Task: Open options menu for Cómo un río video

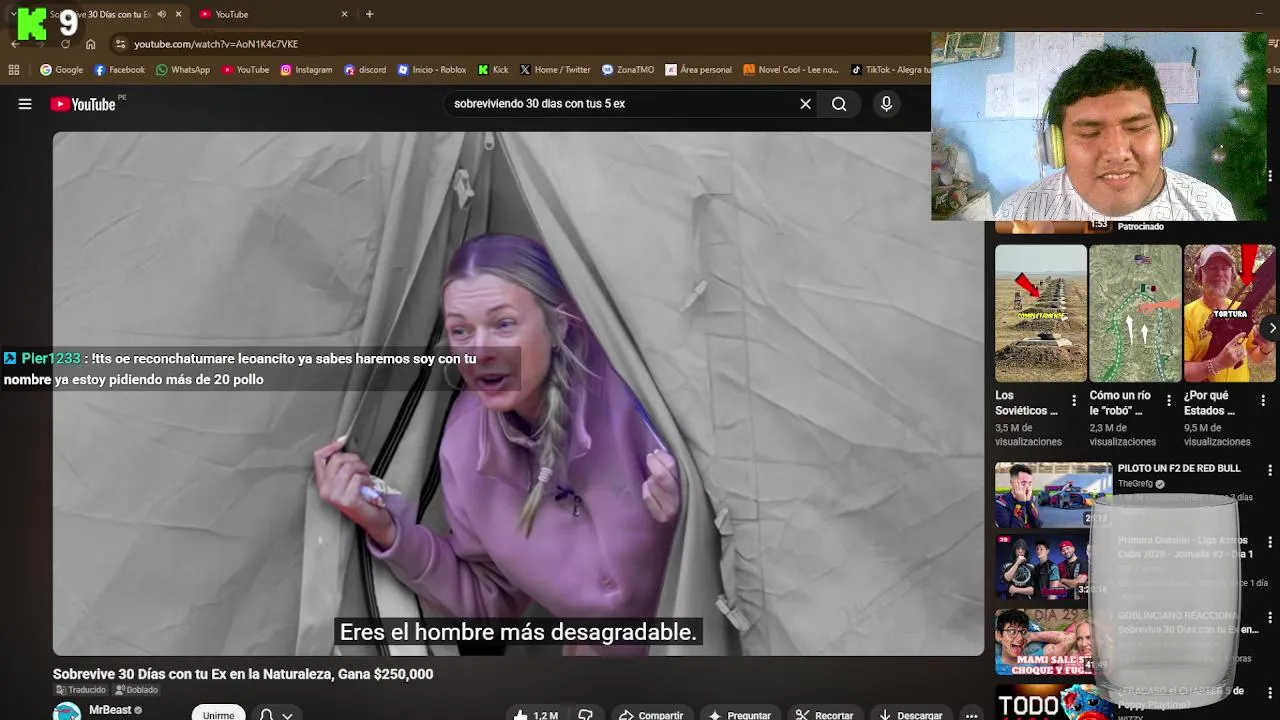Action: pyautogui.click(x=1168, y=401)
